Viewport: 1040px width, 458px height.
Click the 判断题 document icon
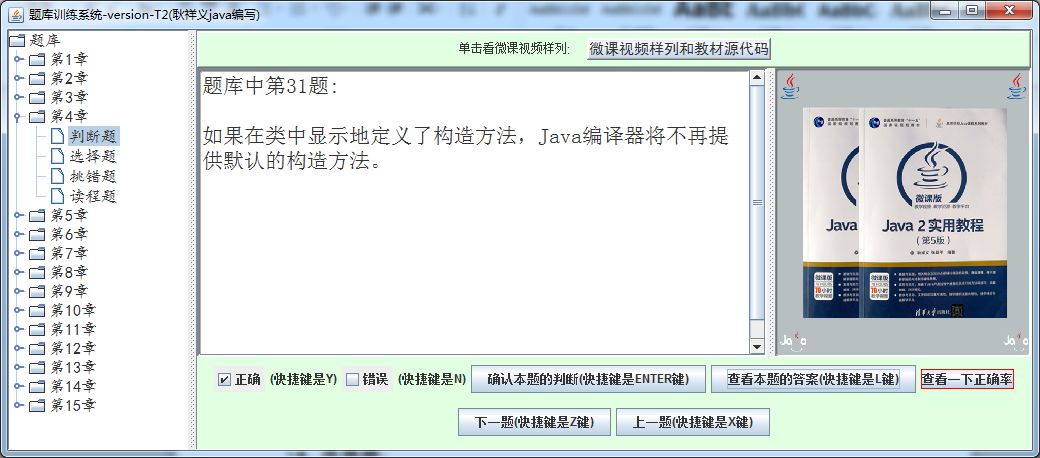58,137
